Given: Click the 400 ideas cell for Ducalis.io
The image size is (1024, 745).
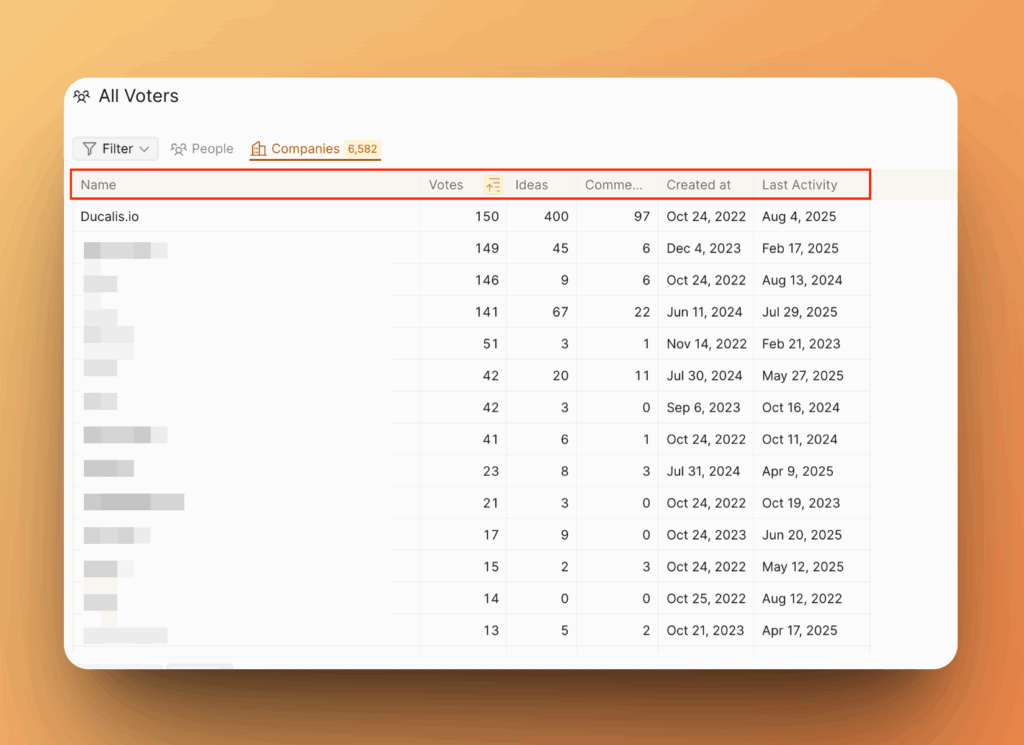Looking at the screenshot, I should point(556,216).
